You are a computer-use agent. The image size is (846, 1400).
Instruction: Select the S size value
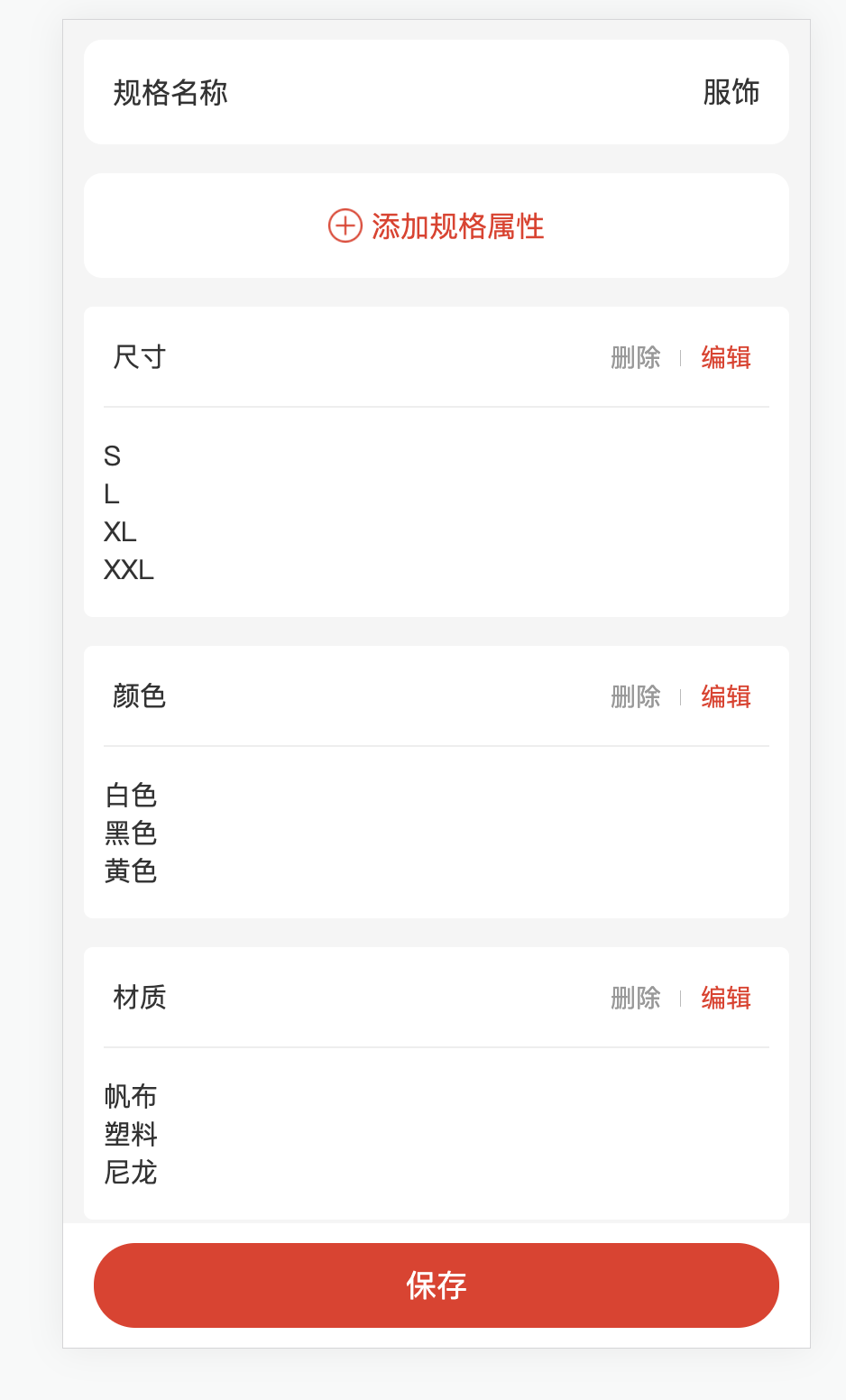(x=112, y=456)
